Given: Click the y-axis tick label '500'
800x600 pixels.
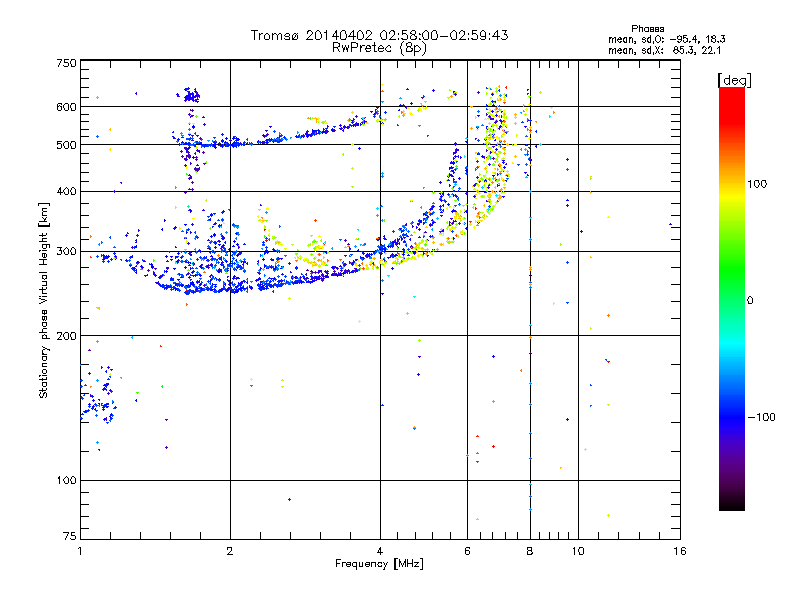Looking at the screenshot, I should (66, 145).
